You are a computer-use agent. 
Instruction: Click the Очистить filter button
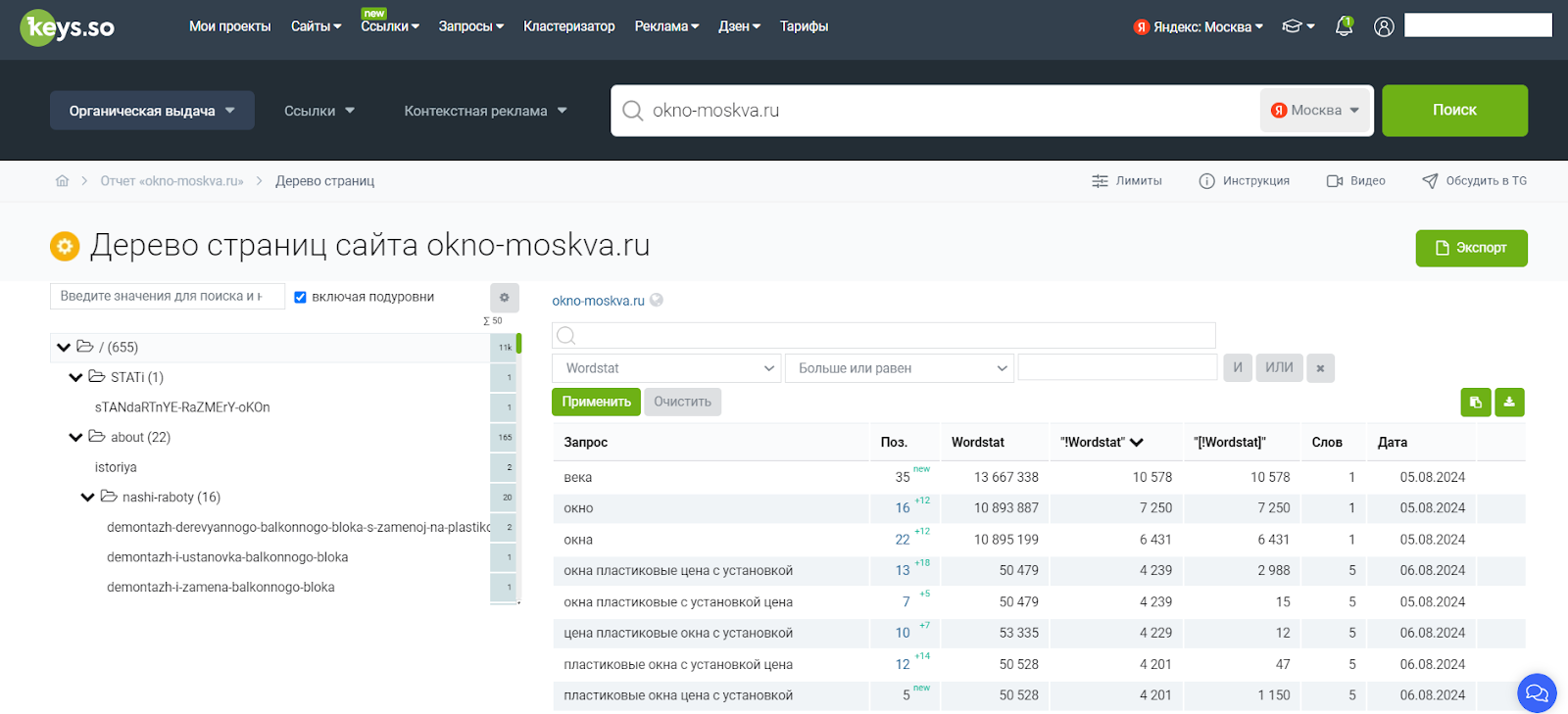pos(682,402)
